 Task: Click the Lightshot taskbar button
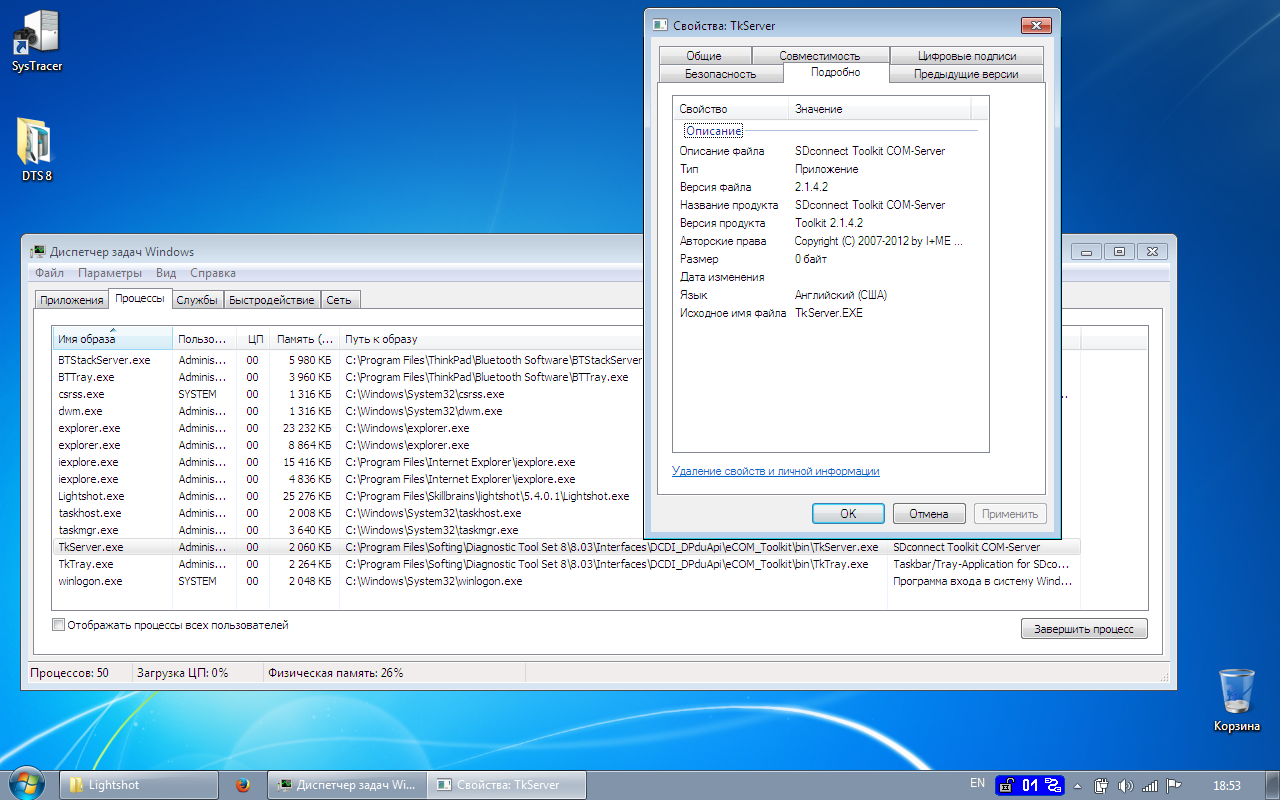pyautogui.click(x=139, y=785)
